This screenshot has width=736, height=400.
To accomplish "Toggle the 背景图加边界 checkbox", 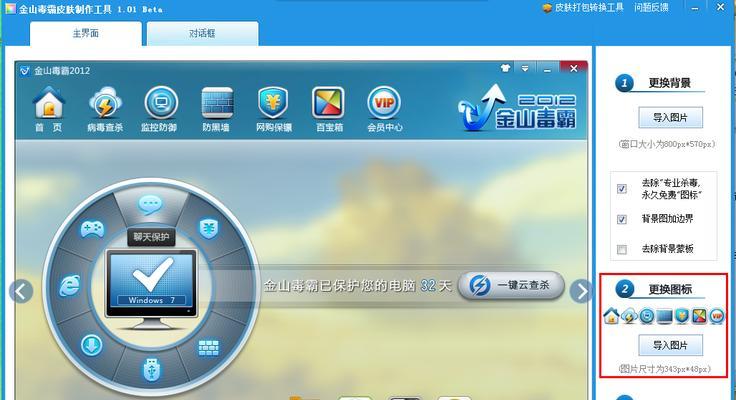I will [x=622, y=219].
